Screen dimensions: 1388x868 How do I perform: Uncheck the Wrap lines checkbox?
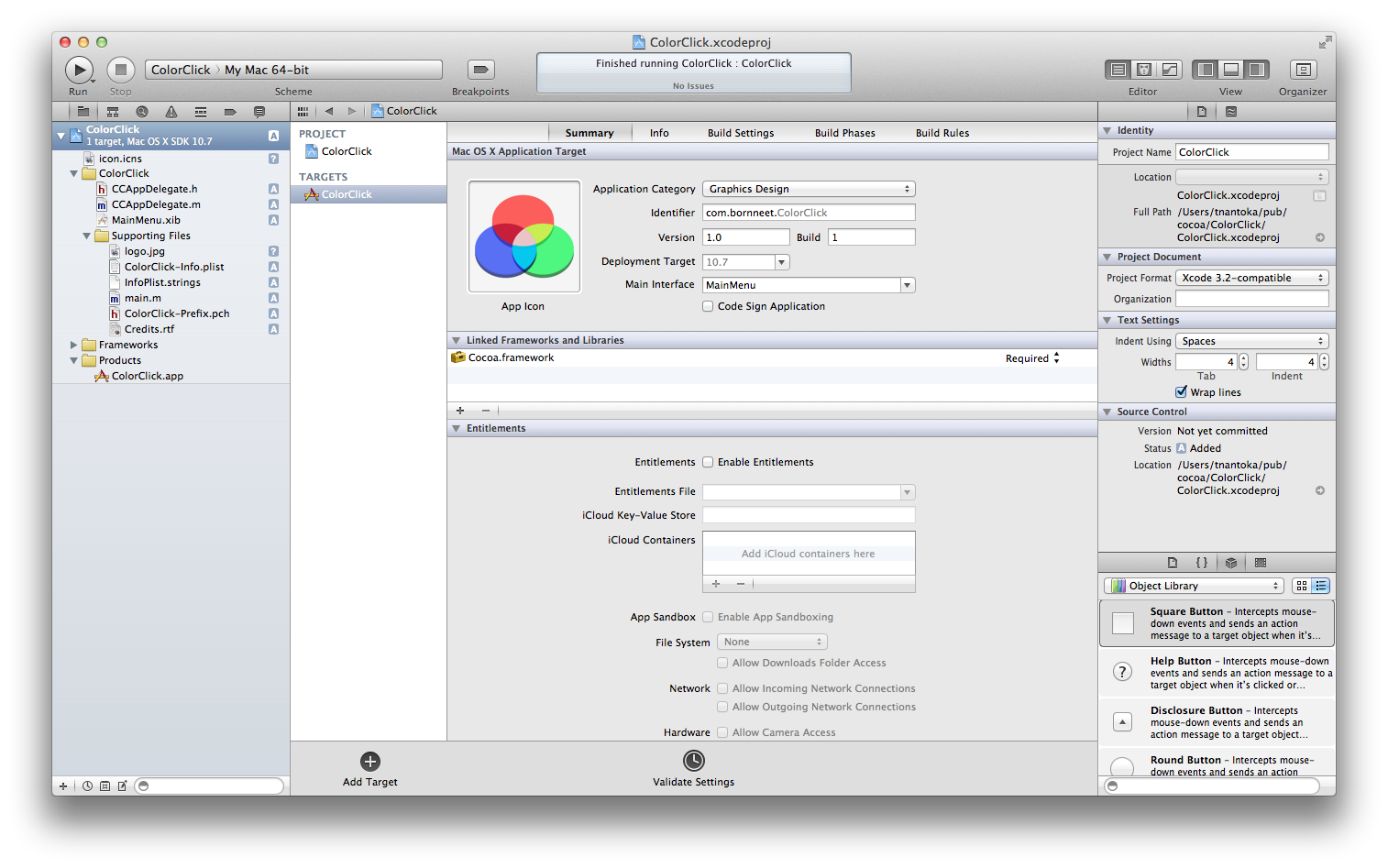[1181, 392]
